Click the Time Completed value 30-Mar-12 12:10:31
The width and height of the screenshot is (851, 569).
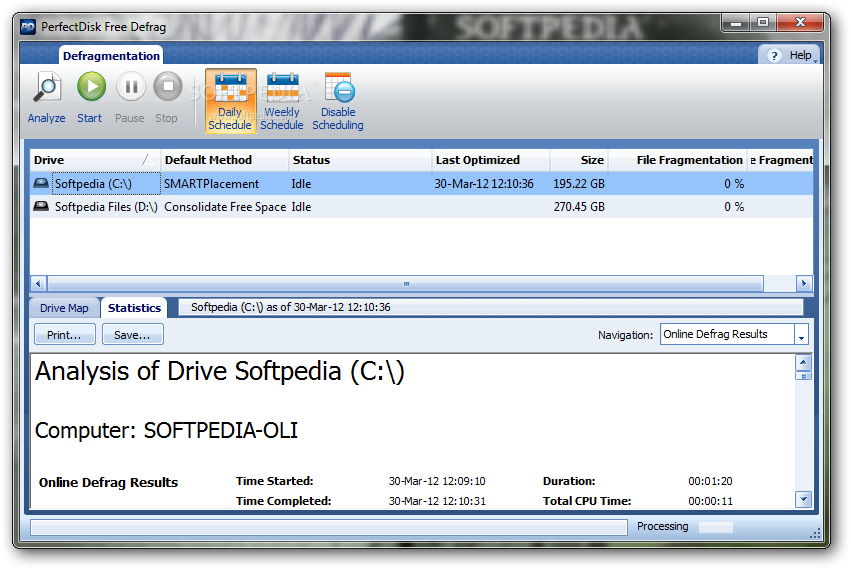(x=437, y=501)
